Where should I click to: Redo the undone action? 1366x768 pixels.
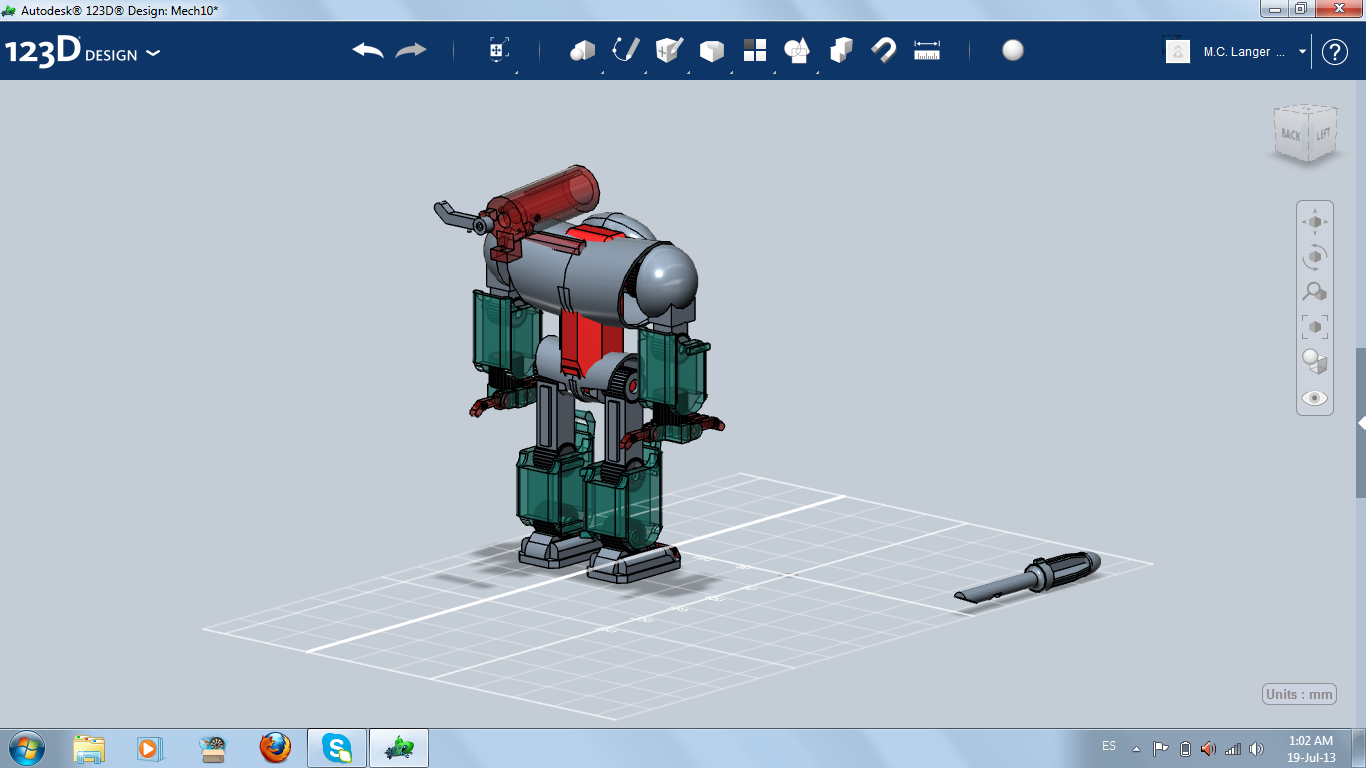pyautogui.click(x=411, y=50)
